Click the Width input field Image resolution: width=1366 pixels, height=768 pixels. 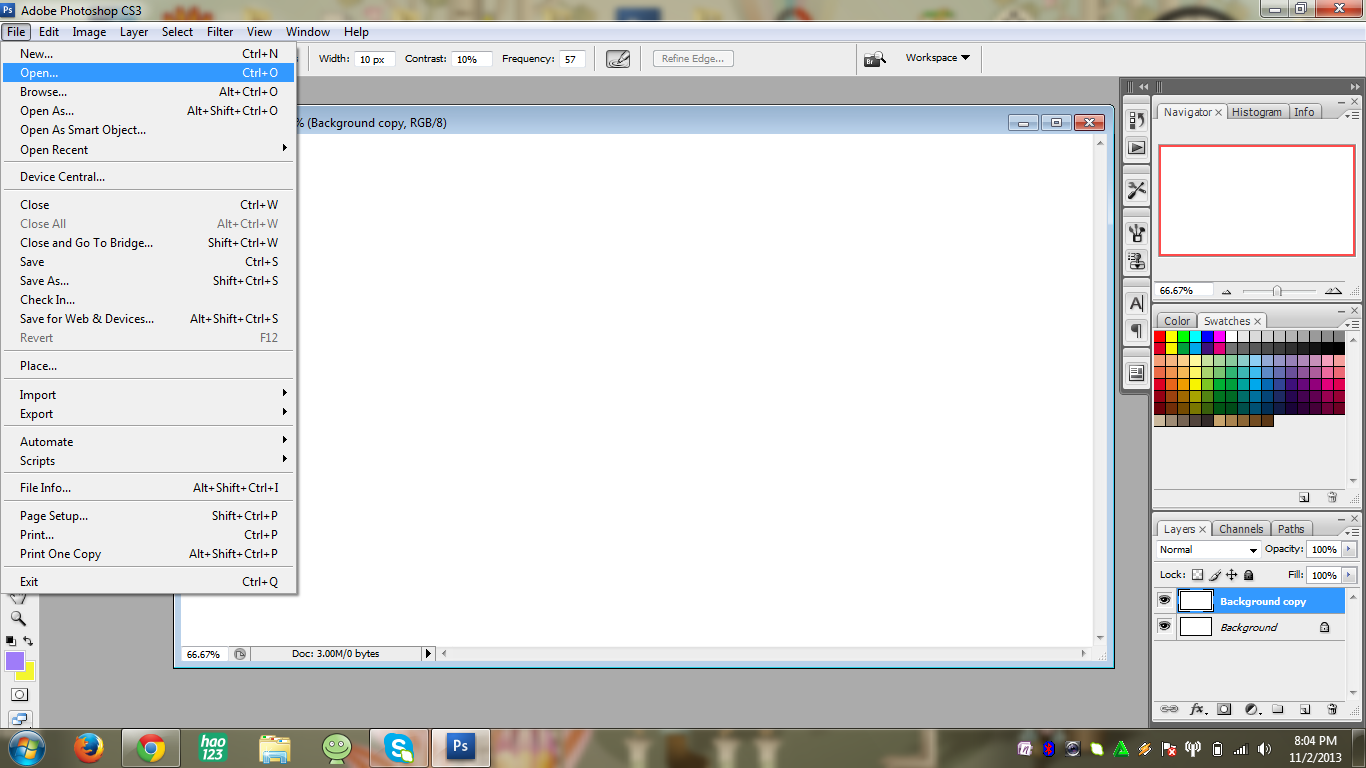[376, 59]
